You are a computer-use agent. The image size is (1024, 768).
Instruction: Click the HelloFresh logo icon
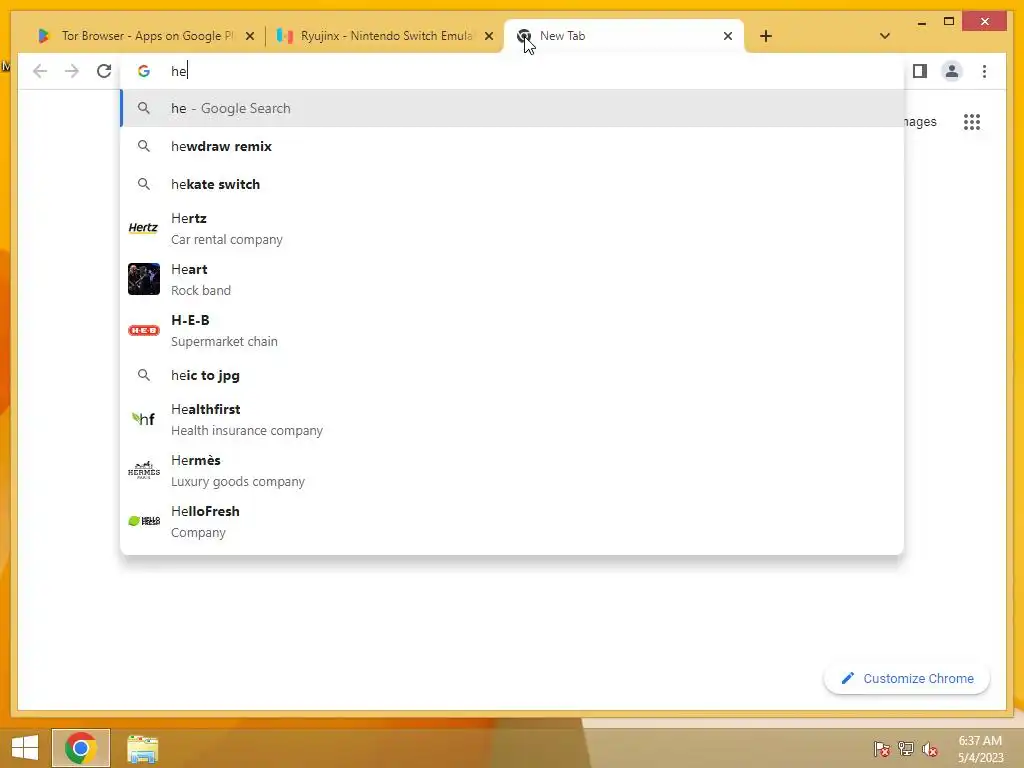point(144,520)
